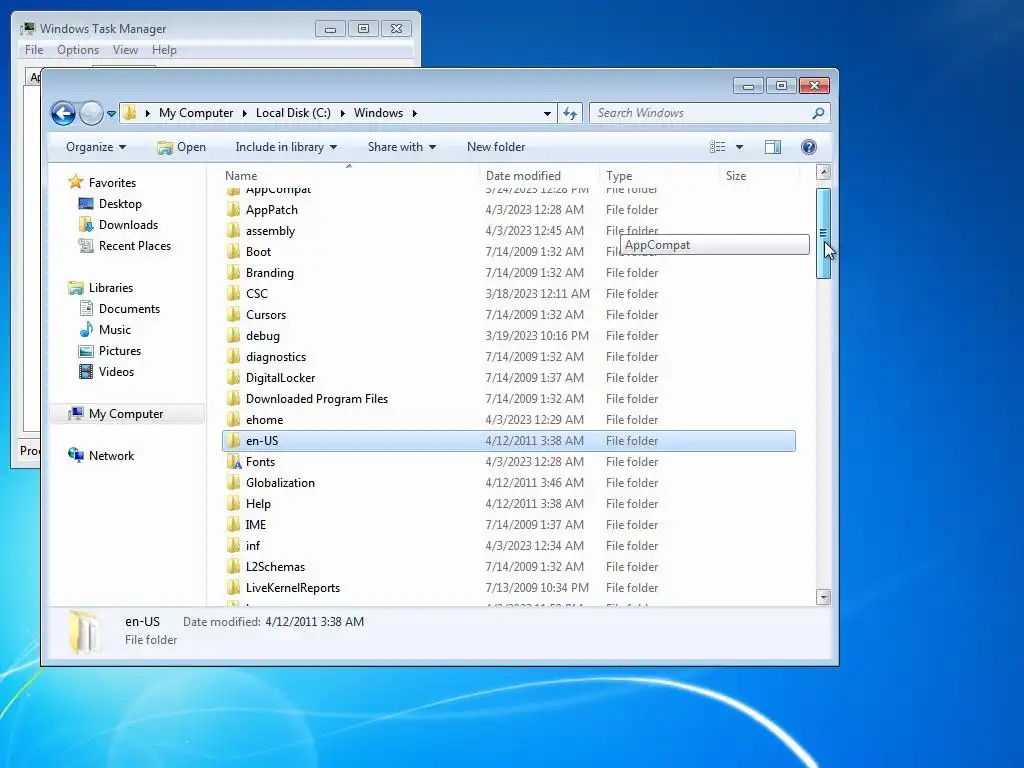The height and width of the screenshot is (768, 1024).
Task: Select the CSC folder icon
Action: pos(233,294)
